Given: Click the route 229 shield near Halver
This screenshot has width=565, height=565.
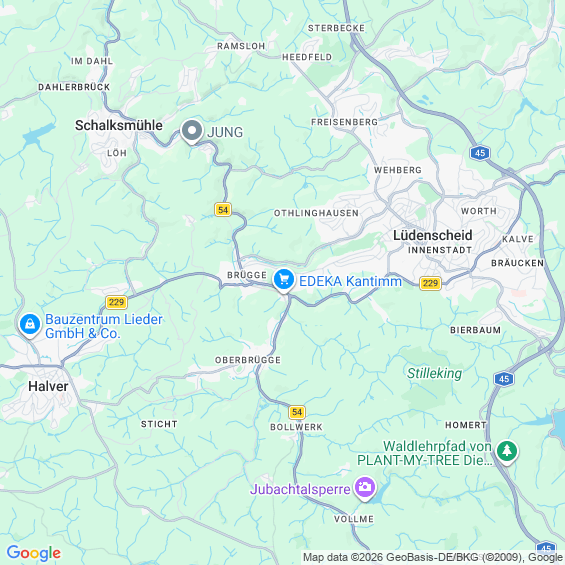Looking at the screenshot, I should tap(116, 302).
